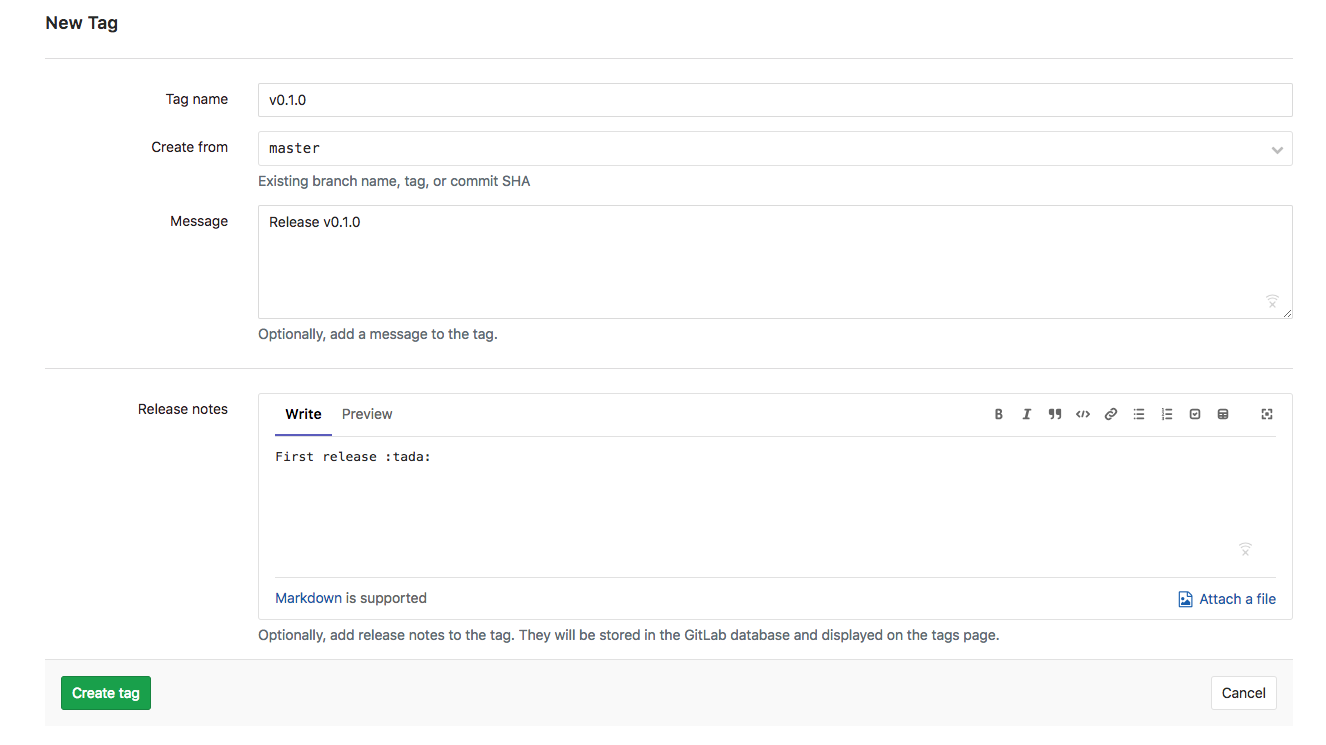The width and height of the screenshot is (1326, 745).
Task: Add a numbered list
Action: [1166, 413]
